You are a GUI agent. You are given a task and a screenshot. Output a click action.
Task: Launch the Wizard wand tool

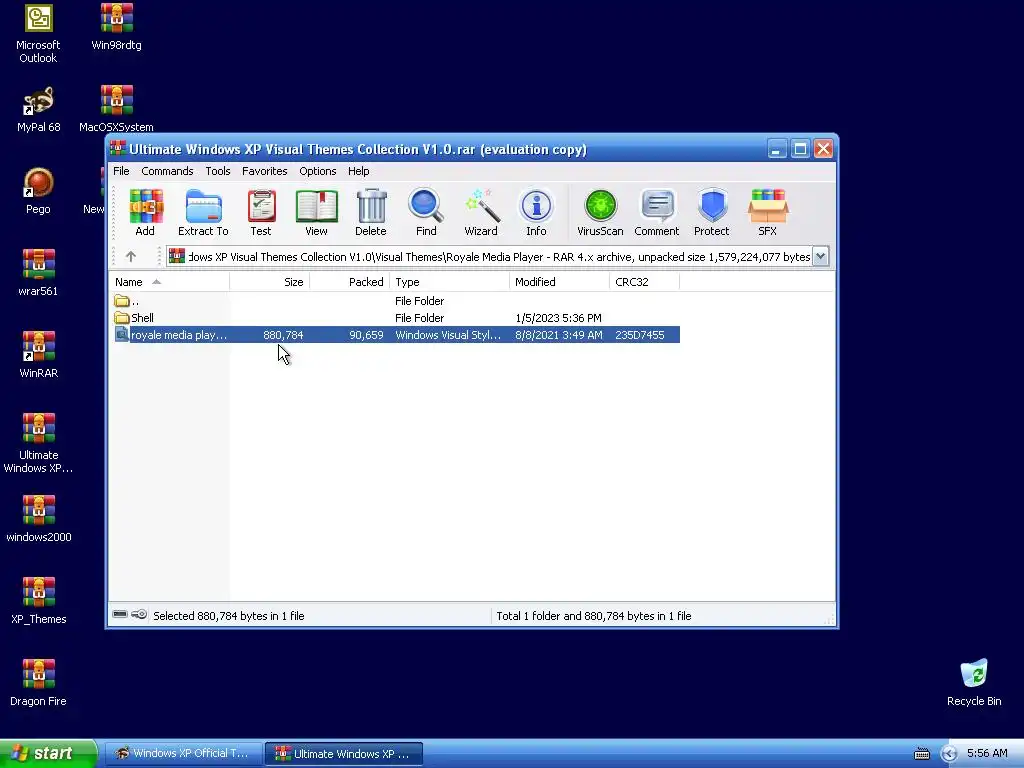click(481, 212)
